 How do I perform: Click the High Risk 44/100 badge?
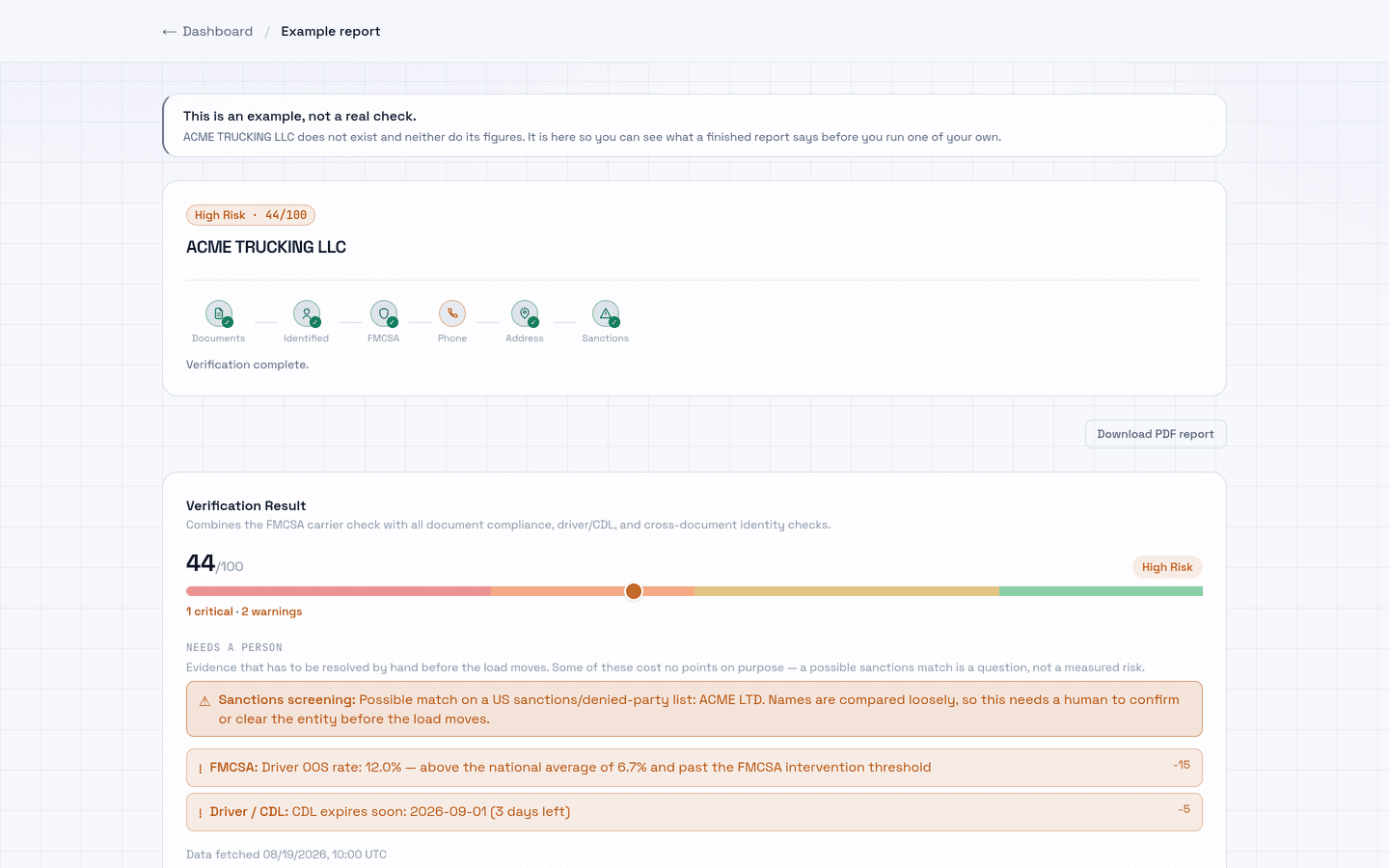pyautogui.click(x=251, y=215)
